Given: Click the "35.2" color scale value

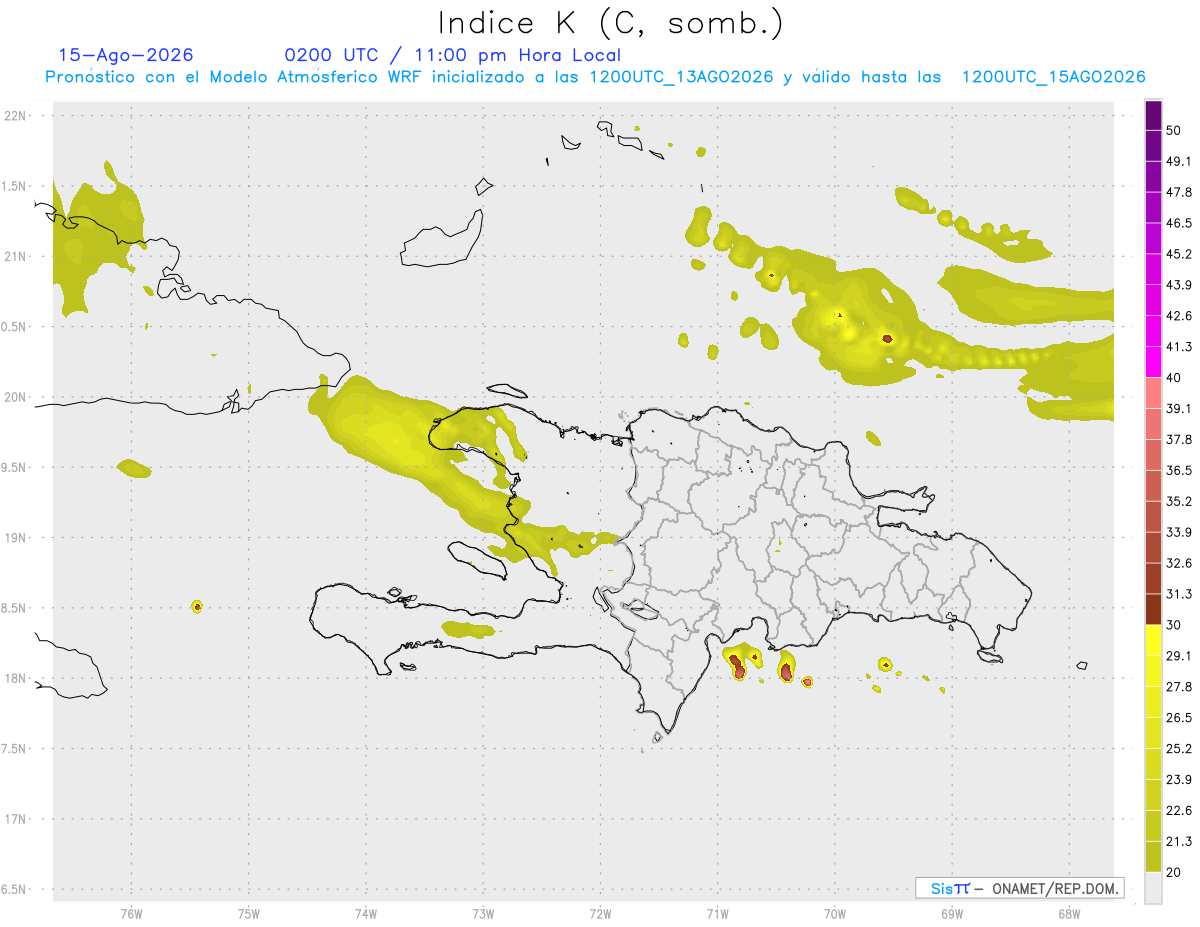Looking at the screenshot, I should click(1179, 501).
